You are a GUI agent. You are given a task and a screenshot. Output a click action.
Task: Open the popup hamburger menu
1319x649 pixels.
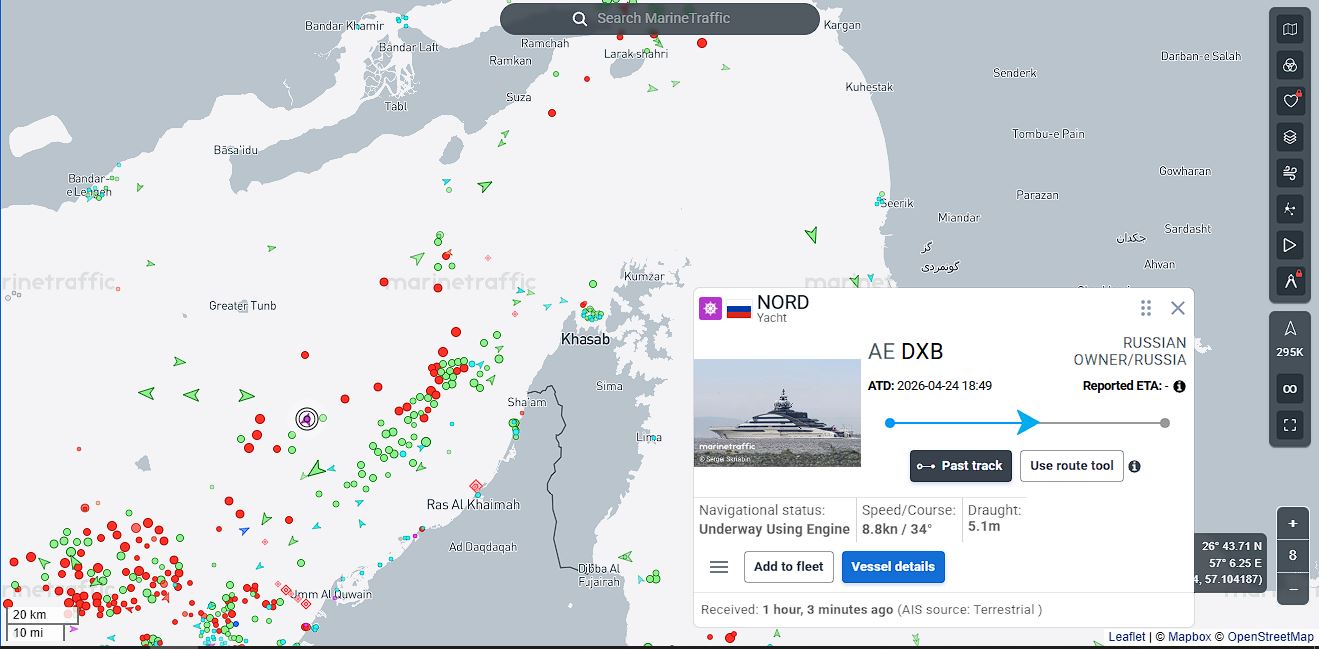(719, 567)
